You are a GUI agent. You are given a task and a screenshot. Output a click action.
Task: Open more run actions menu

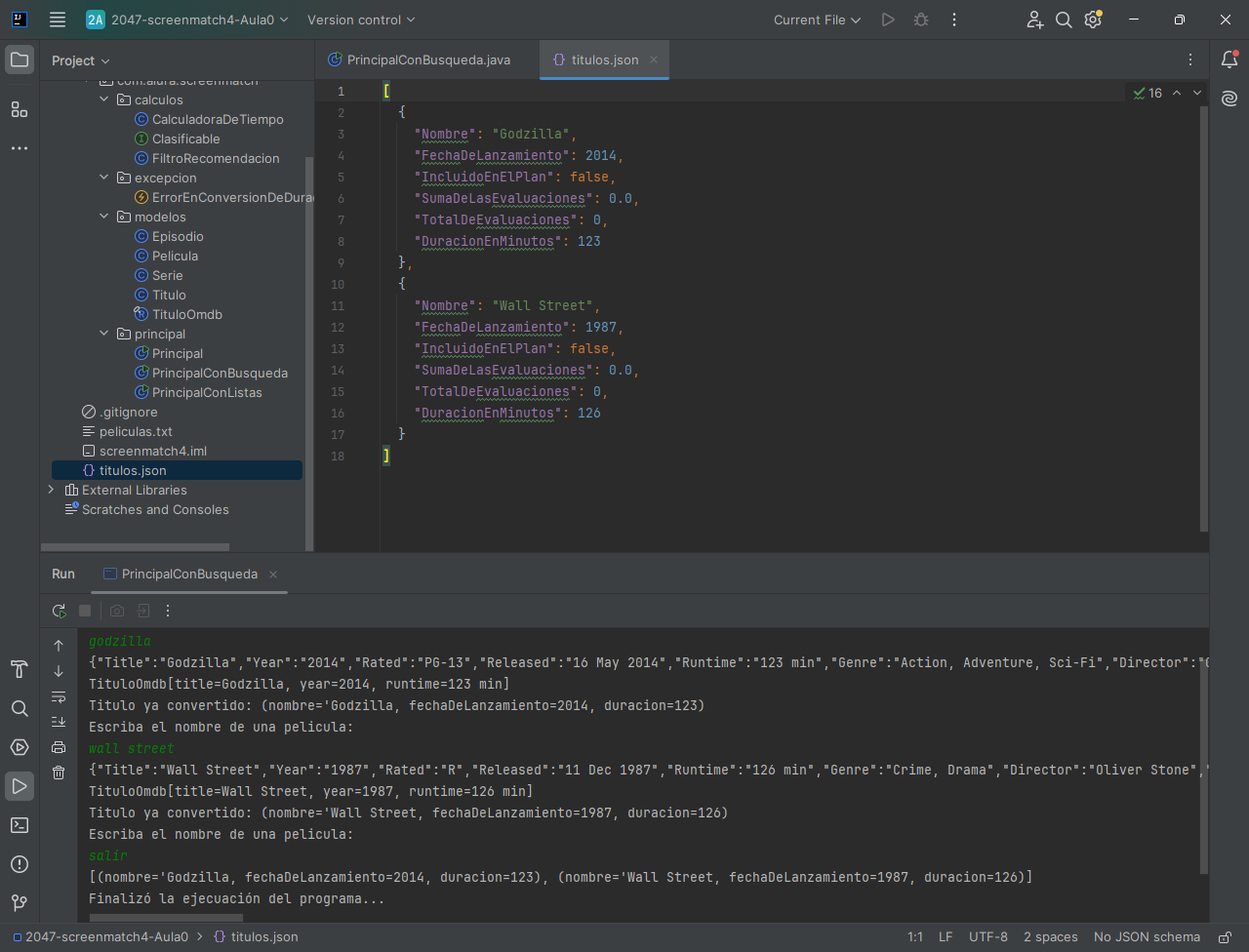(954, 20)
